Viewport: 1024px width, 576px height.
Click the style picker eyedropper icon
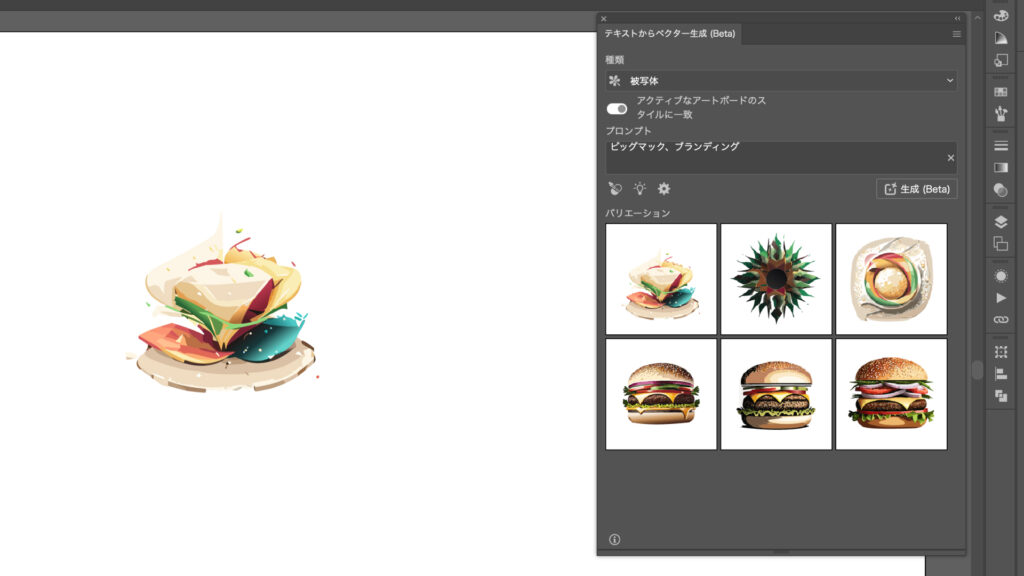point(615,189)
